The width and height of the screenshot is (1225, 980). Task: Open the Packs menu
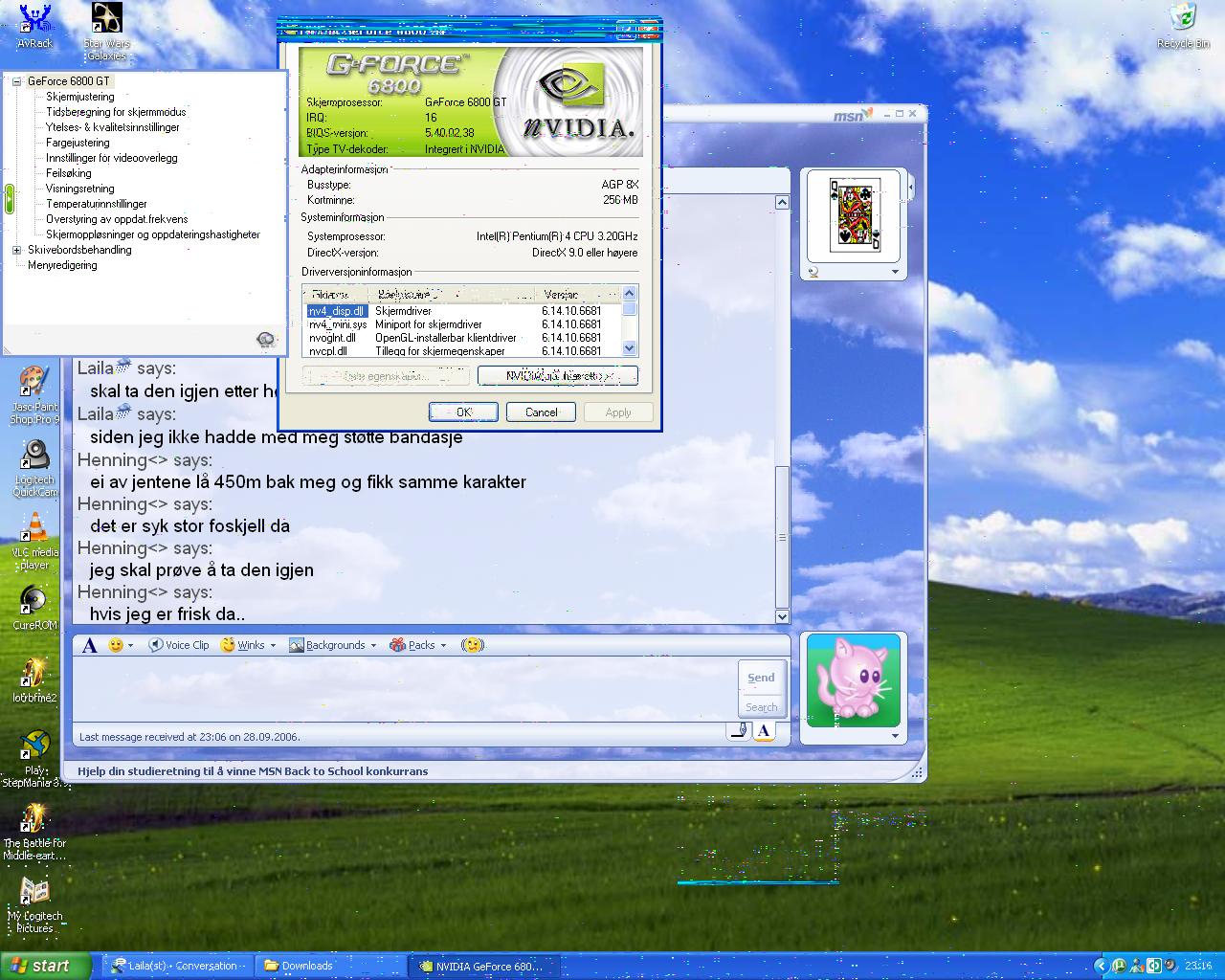[418, 645]
